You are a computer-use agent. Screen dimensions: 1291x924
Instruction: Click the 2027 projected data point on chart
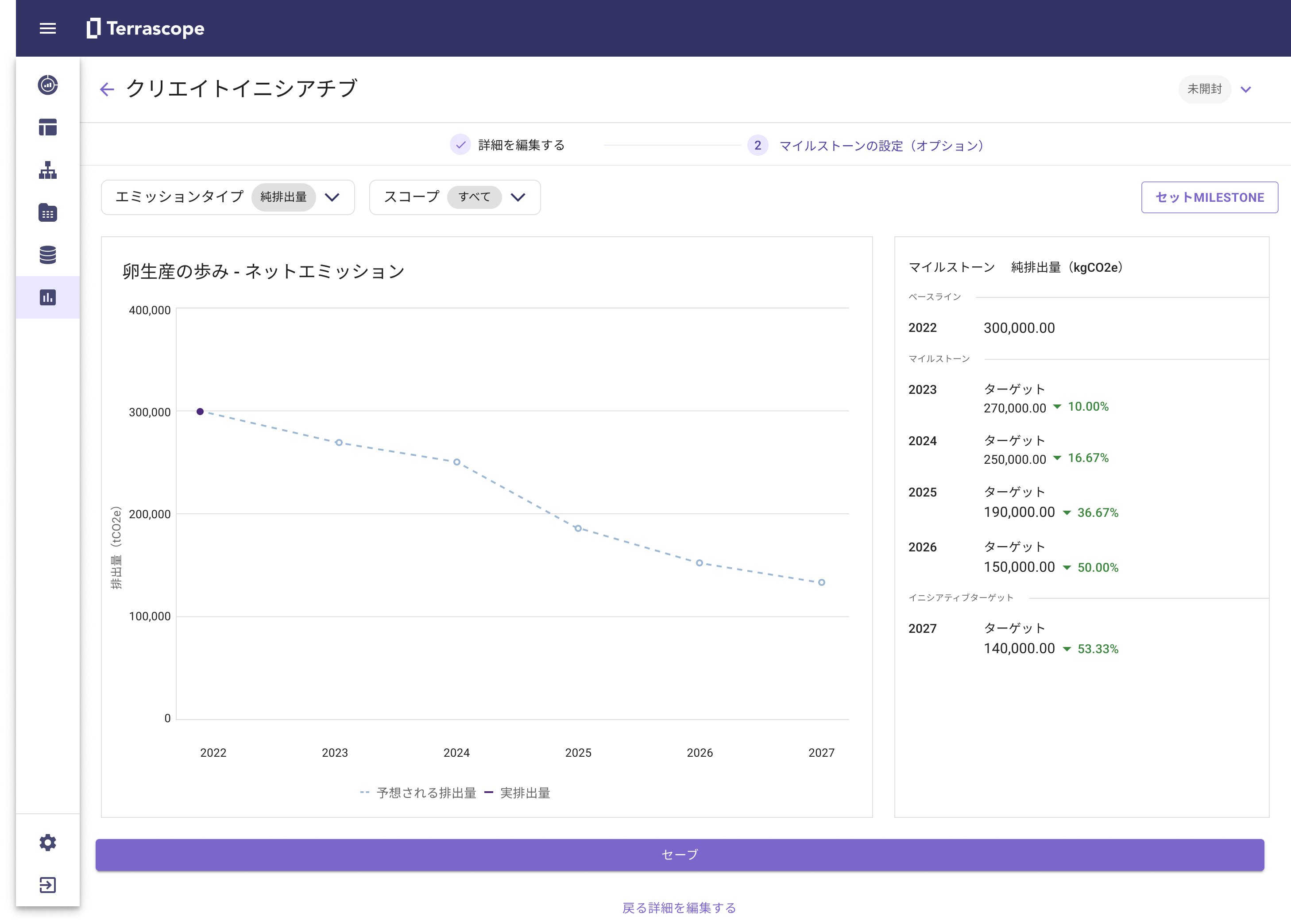pyautogui.click(x=821, y=582)
